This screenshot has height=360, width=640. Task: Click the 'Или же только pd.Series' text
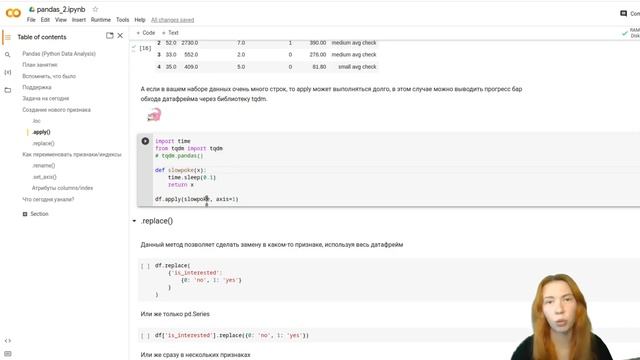175,314
